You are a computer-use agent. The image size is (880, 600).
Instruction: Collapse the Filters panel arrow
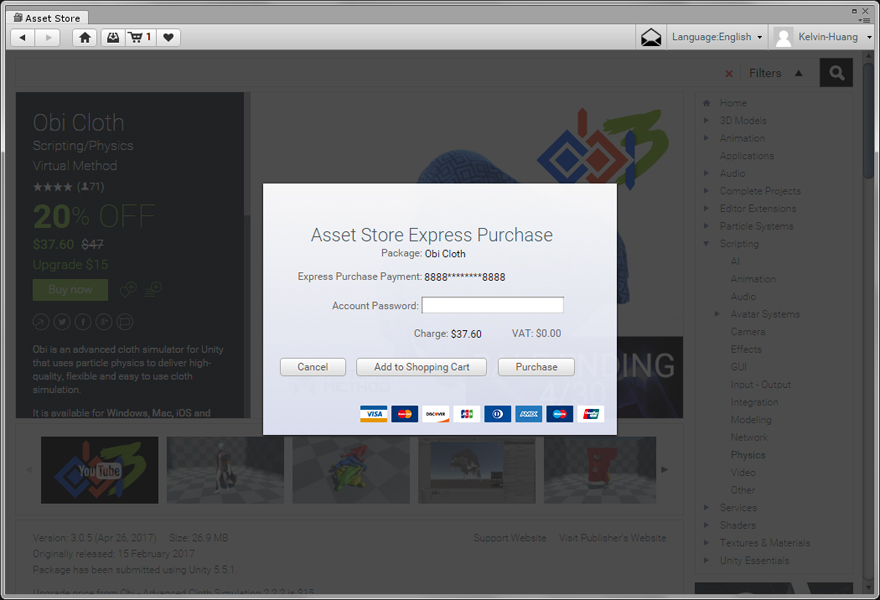tap(799, 73)
